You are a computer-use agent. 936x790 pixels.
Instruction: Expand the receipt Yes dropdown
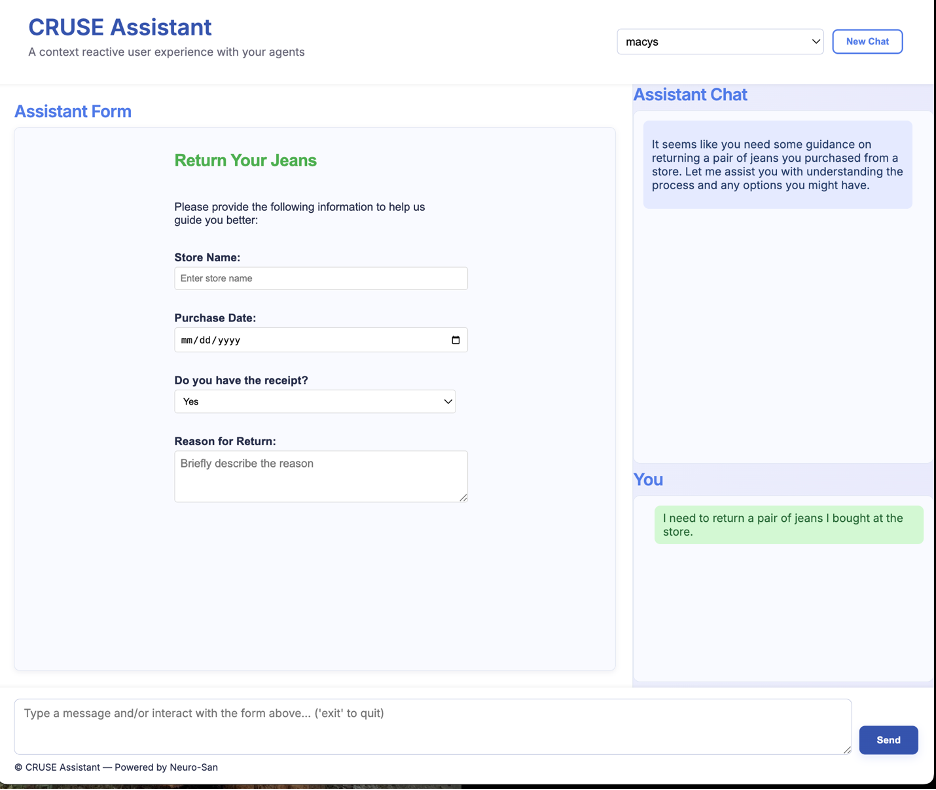[x=315, y=401]
